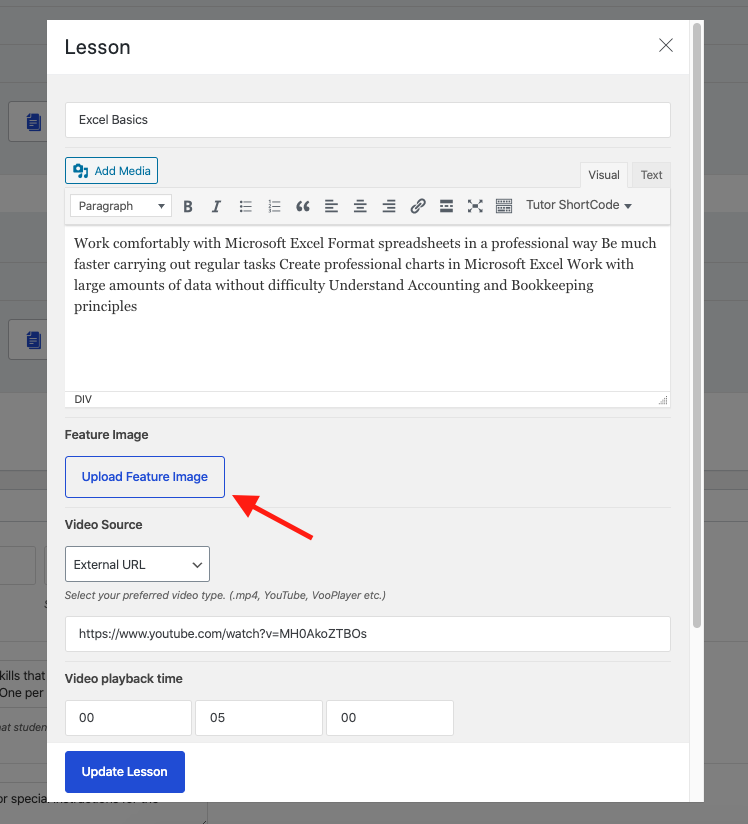This screenshot has width=748, height=824.
Task: Click inside the lesson description text area
Action: pyautogui.click(x=367, y=309)
